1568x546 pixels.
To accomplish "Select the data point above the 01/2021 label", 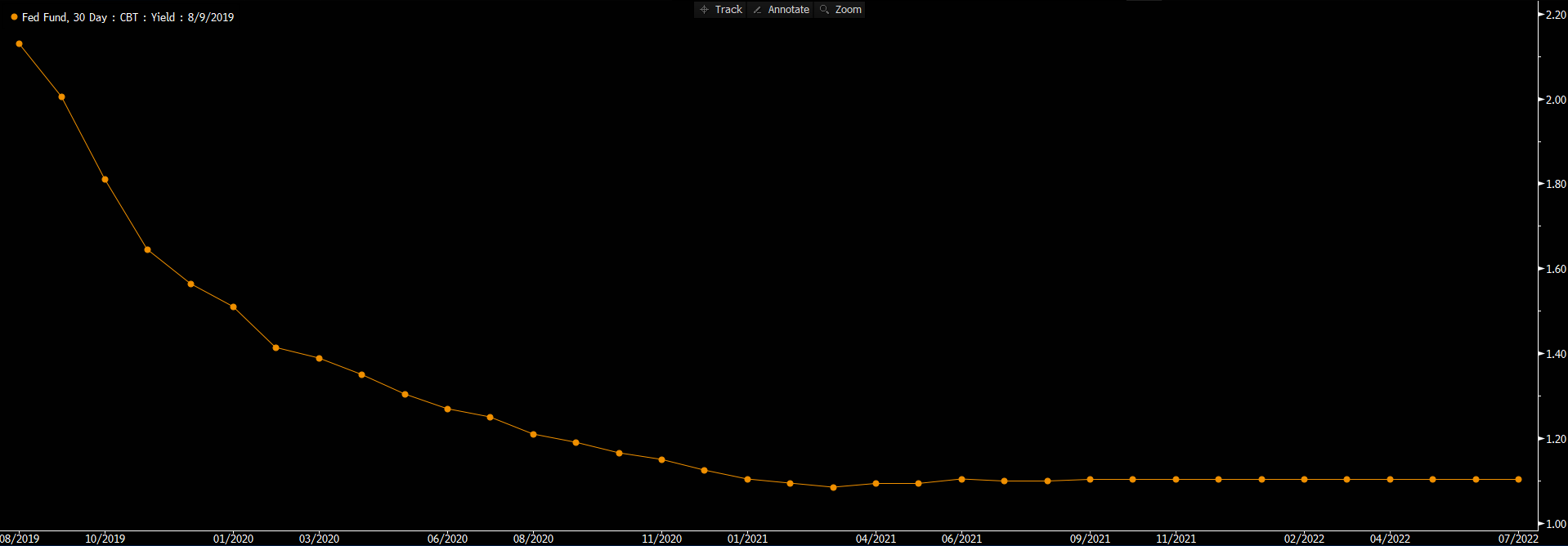I will click(x=747, y=480).
